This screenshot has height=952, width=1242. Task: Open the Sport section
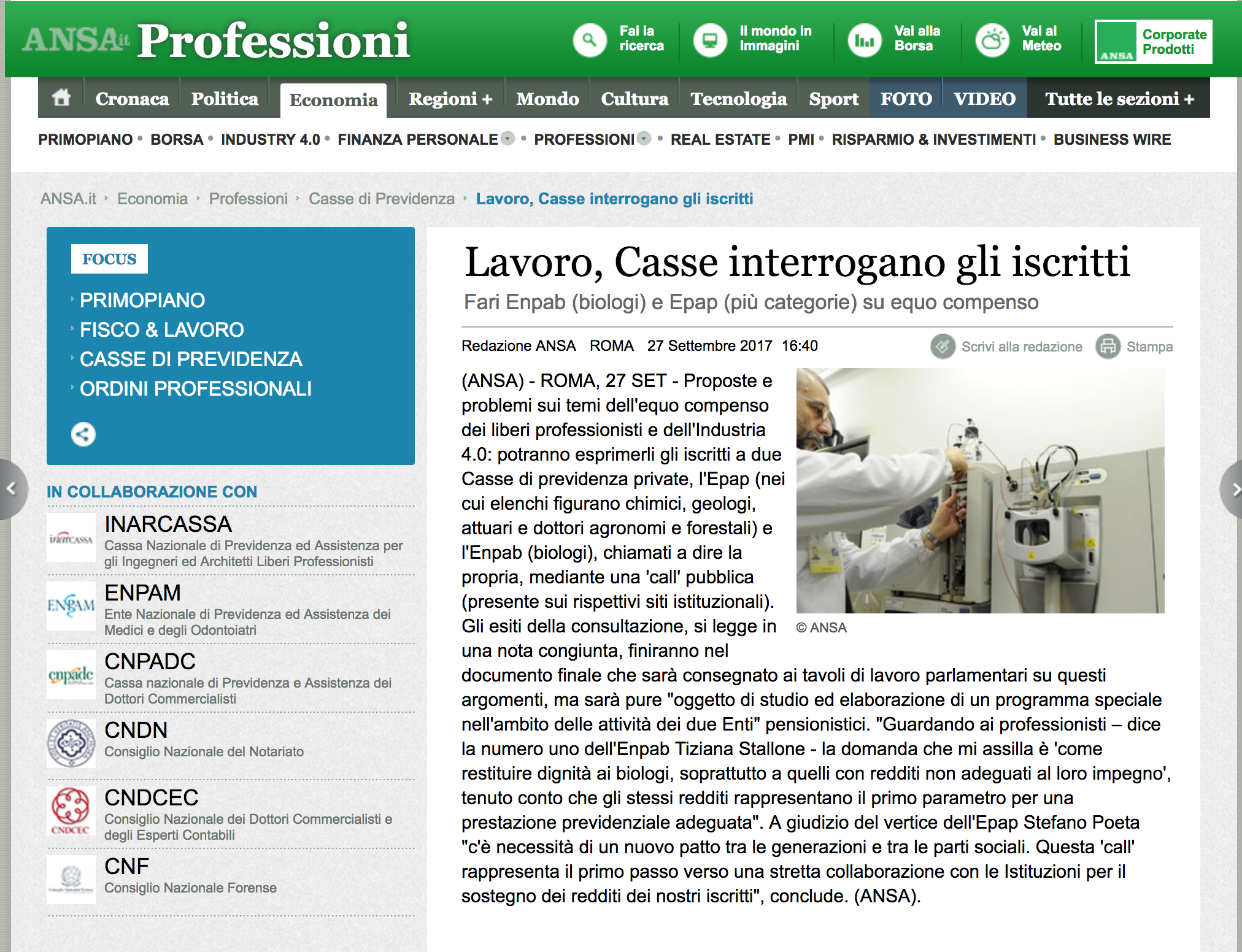[833, 98]
